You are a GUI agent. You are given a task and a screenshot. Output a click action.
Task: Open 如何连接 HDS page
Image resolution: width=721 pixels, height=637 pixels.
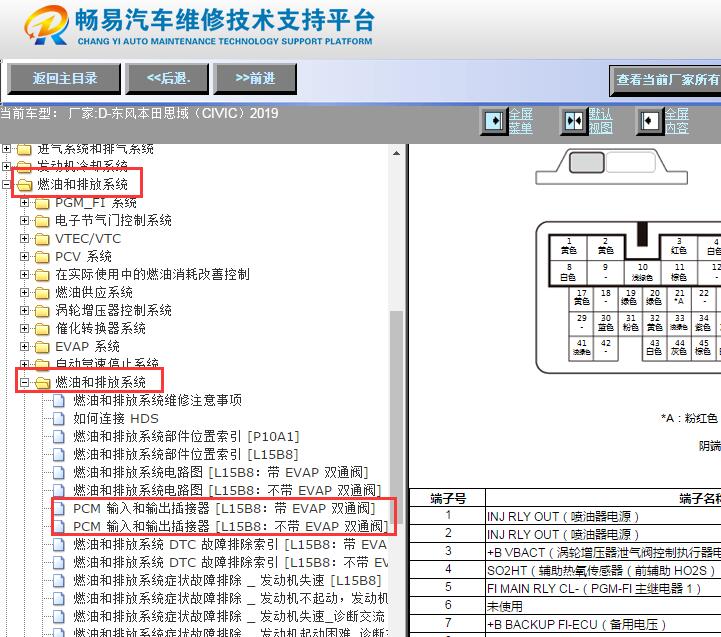pyautogui.click(x=116, y=419)
